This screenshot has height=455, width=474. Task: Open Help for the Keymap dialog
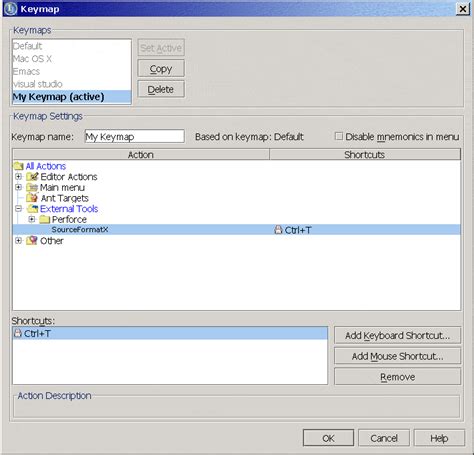point(439,438)
